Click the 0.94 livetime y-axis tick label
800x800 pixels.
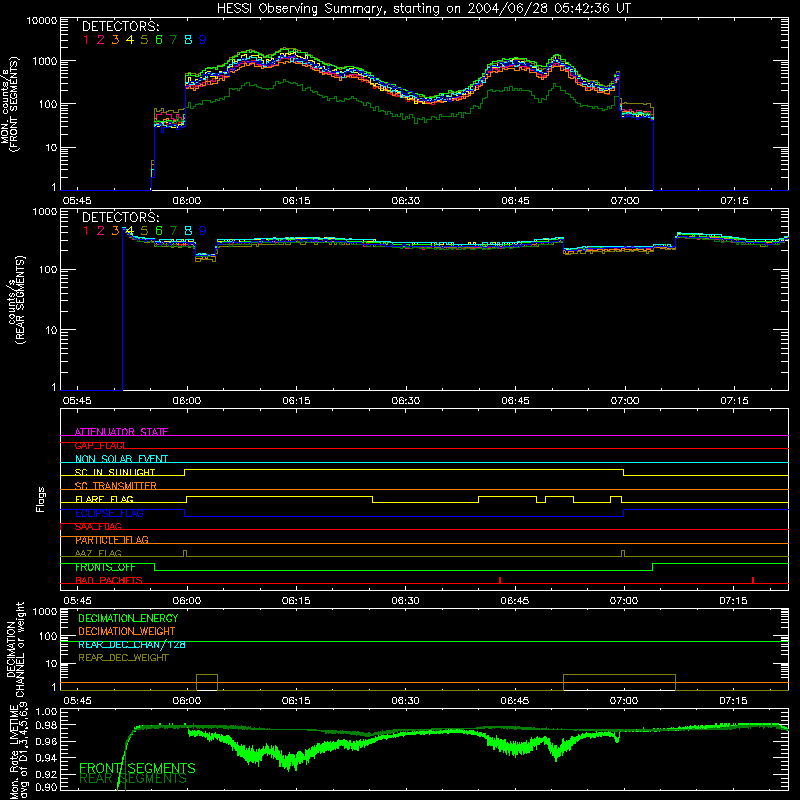pyautogui.click(x=46, y=758)
